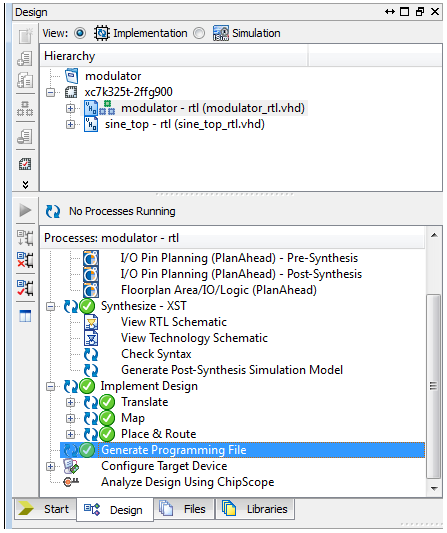This screenshot has height=533, width=447.
Task: Expand the sidebar overflow double chevron
Action: point(25,185)
